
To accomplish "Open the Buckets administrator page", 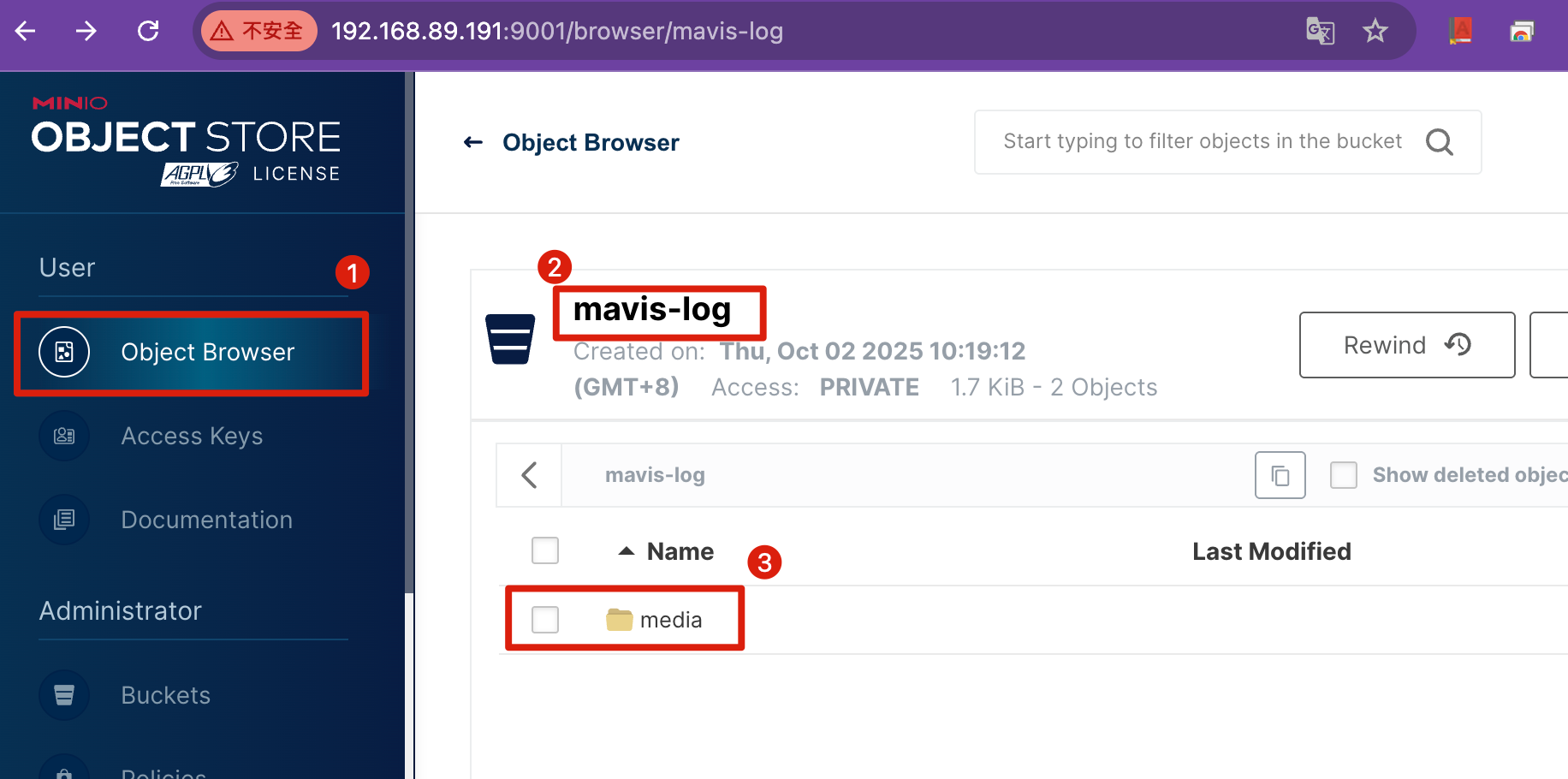I will click(x=165, y=695).
